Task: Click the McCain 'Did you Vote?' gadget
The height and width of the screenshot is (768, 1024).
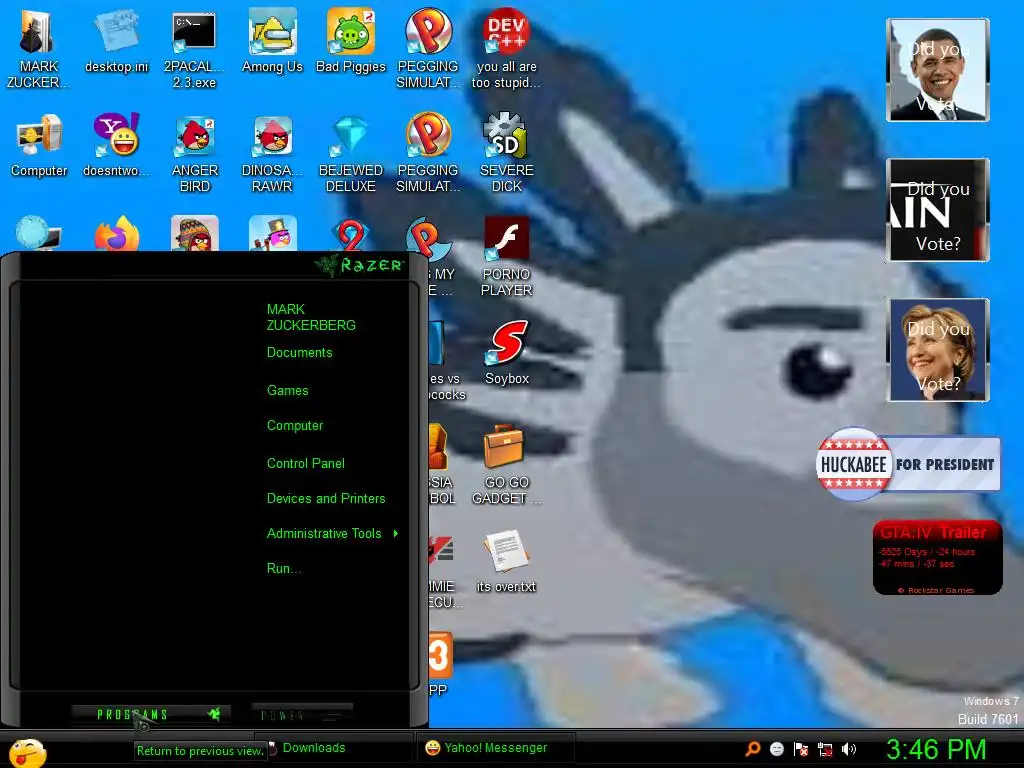Action: tap(938, 210)
